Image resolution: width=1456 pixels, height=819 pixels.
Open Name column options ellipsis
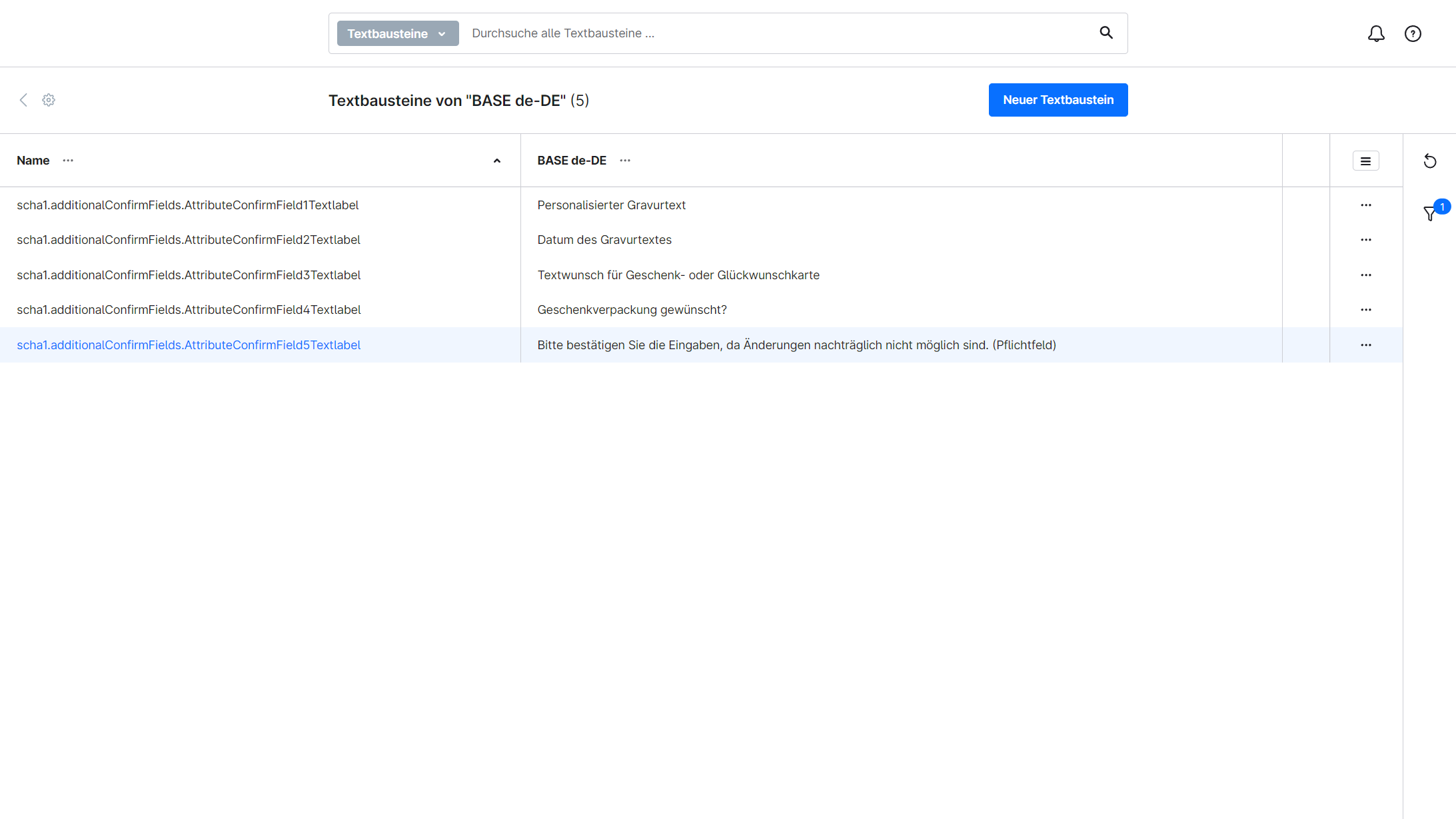(x=68, y=161)
